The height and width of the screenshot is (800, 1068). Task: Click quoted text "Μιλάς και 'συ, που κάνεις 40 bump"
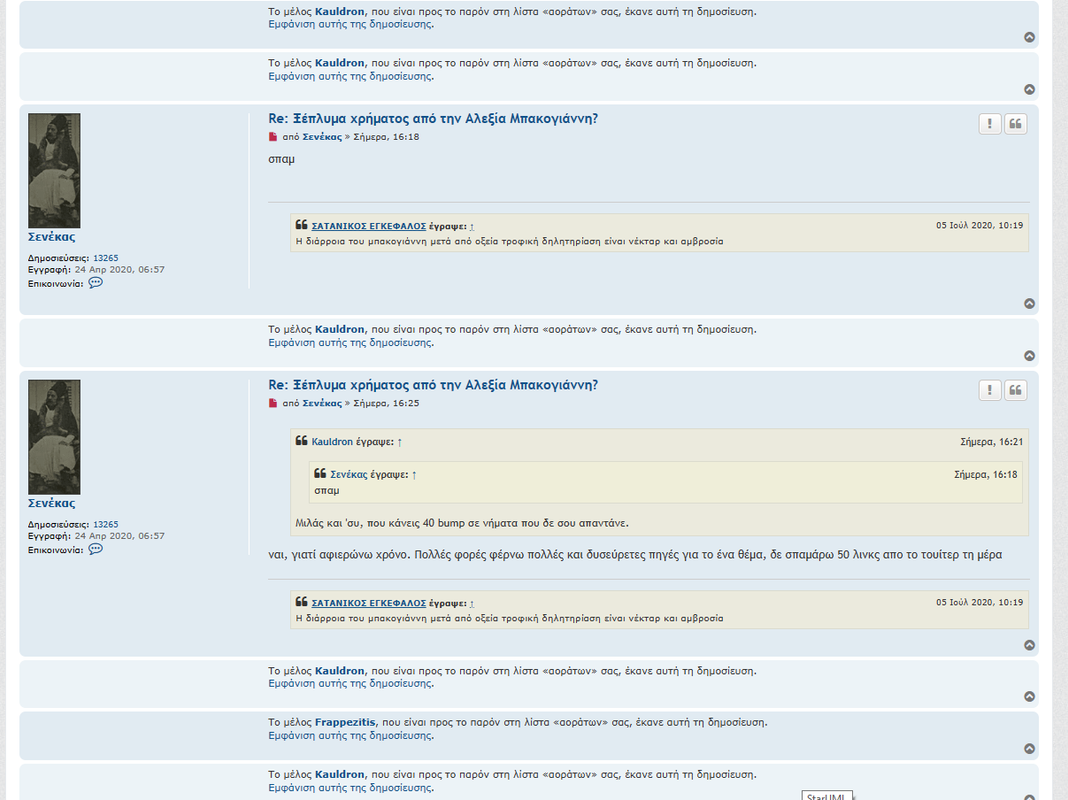coord(462,524)
